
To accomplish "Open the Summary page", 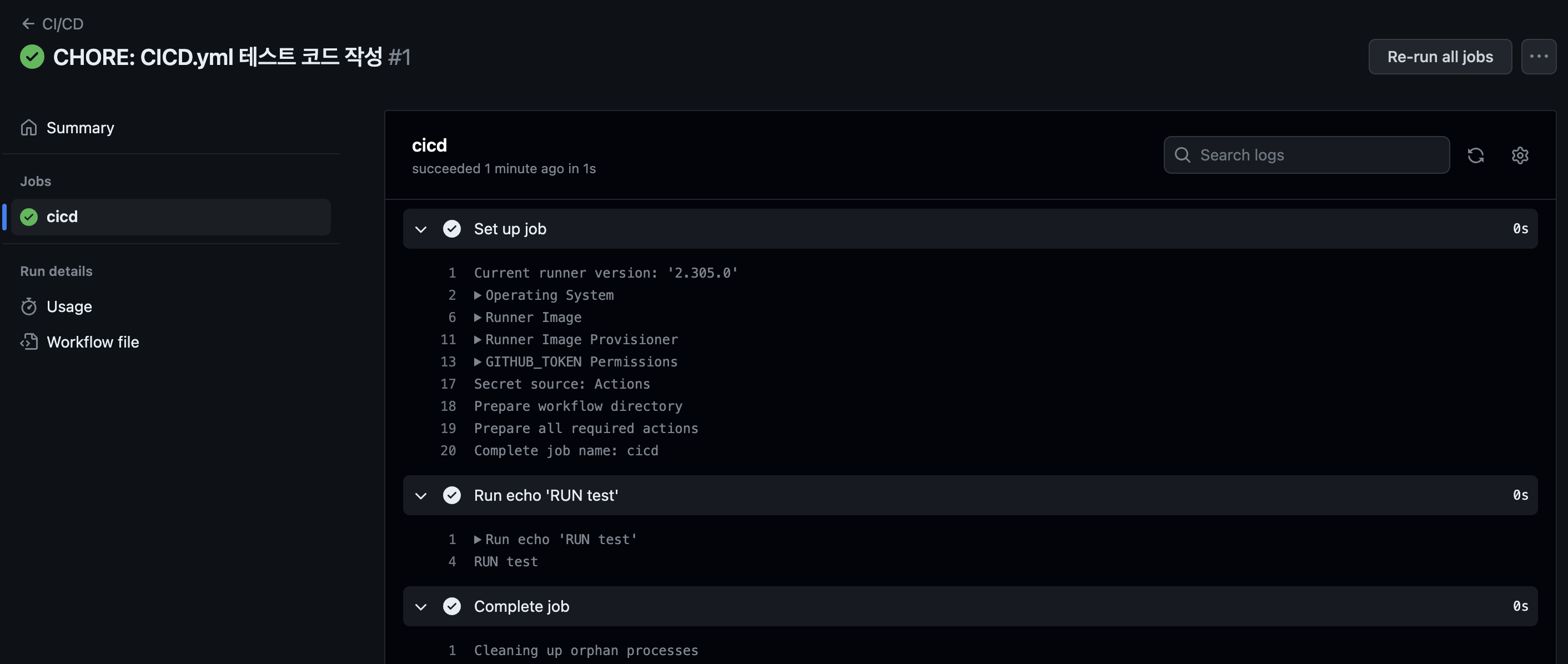I will click(80, 128).
